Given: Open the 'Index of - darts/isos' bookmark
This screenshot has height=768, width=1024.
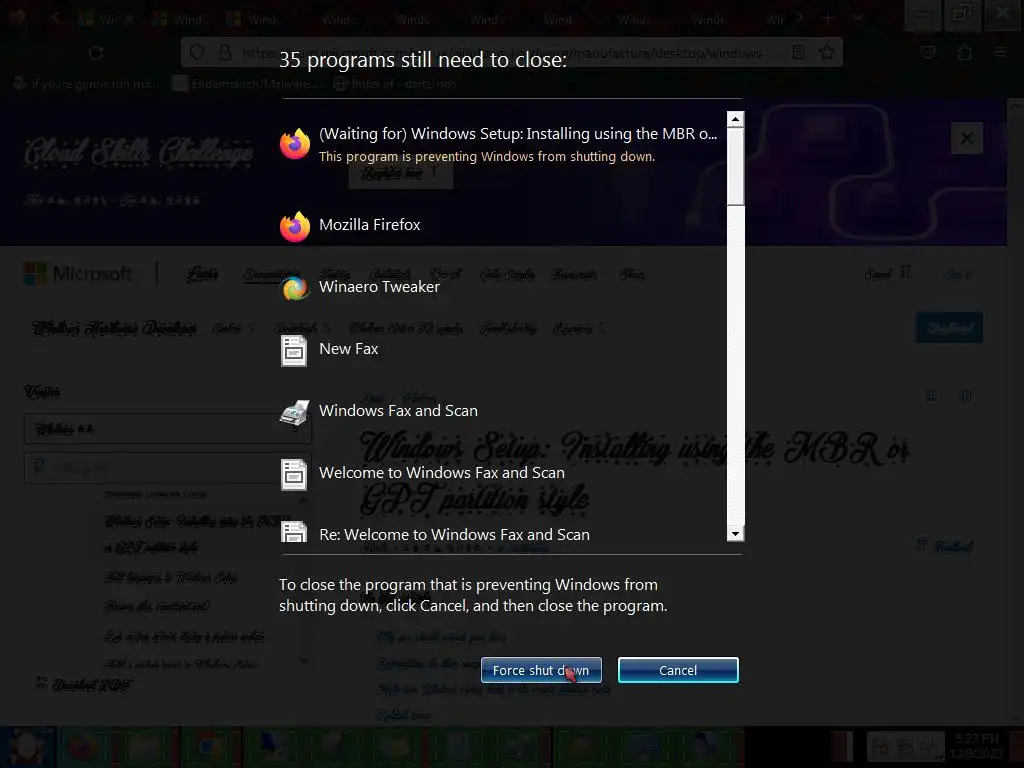Looking at the screenshot, I should pos(394,84).
